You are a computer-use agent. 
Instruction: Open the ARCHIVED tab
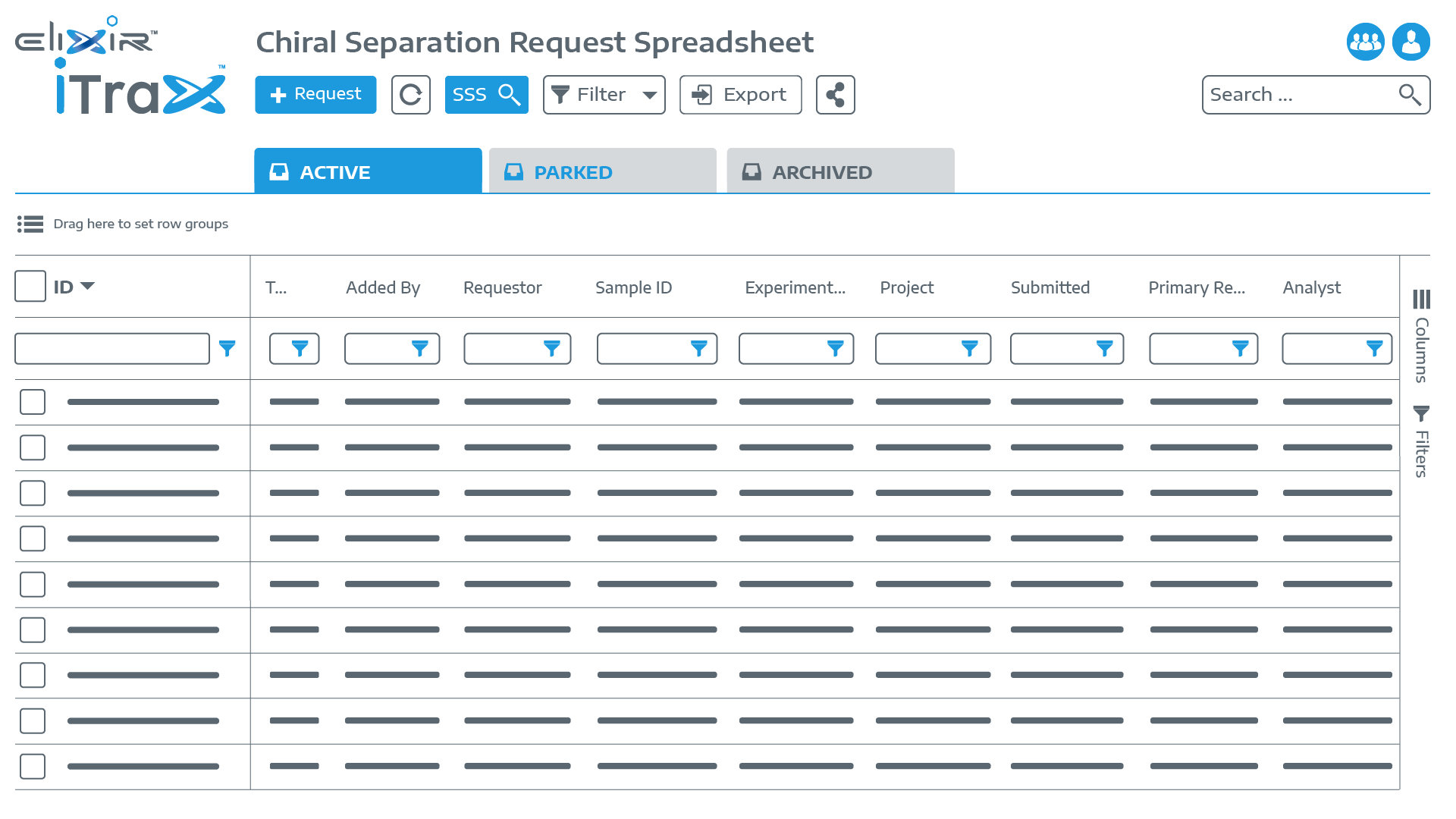(x=839, y=171)
